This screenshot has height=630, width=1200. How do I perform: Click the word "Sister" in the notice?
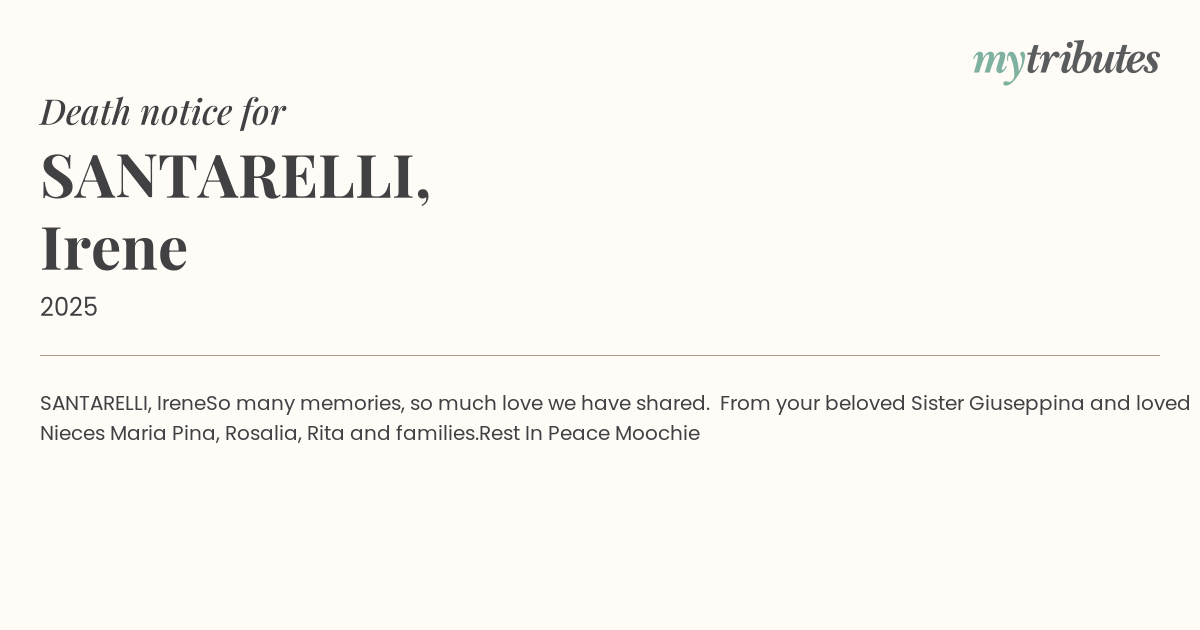[x=937, y=404]
